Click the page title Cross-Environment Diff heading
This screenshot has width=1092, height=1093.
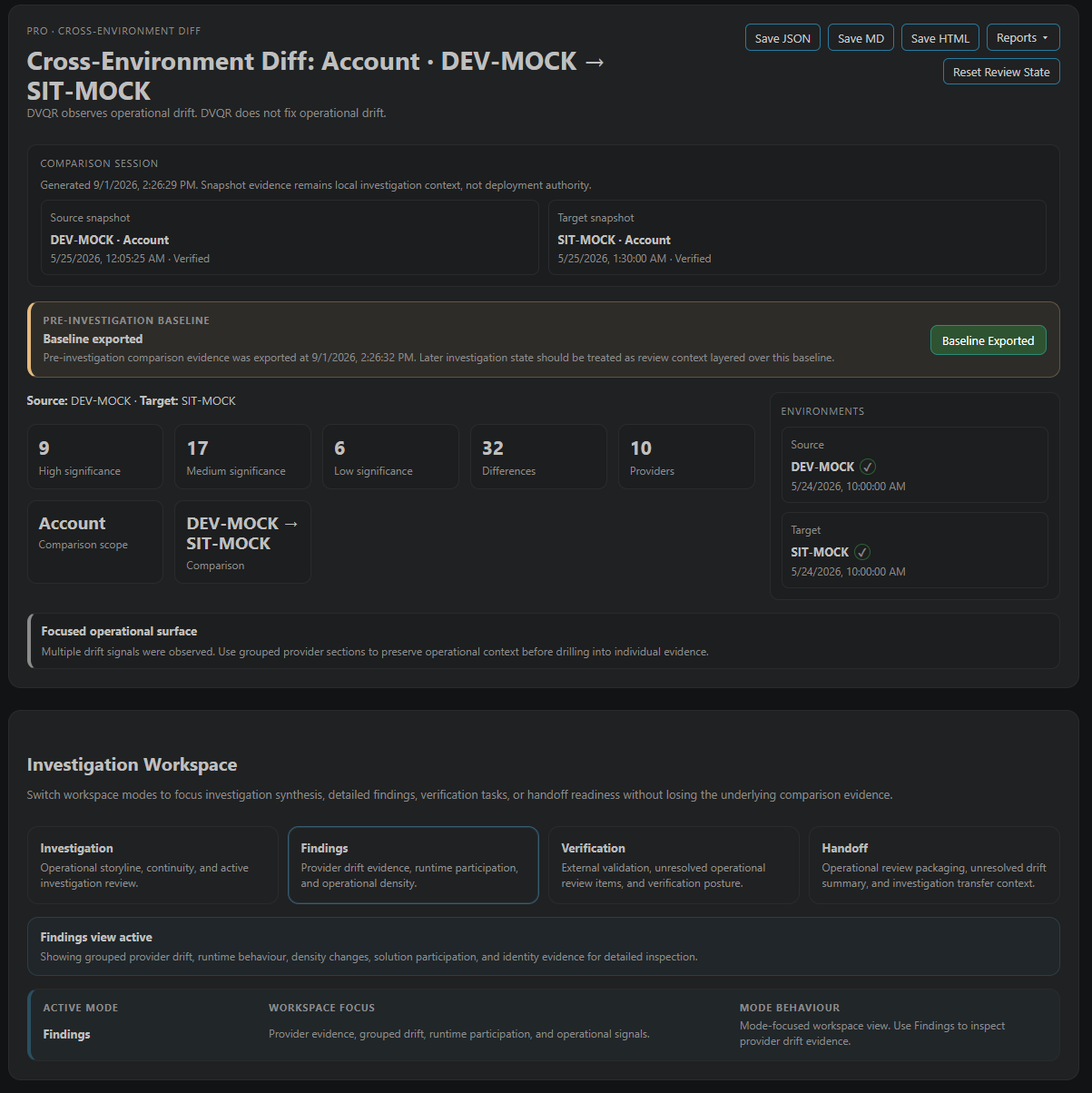(316, 75)
